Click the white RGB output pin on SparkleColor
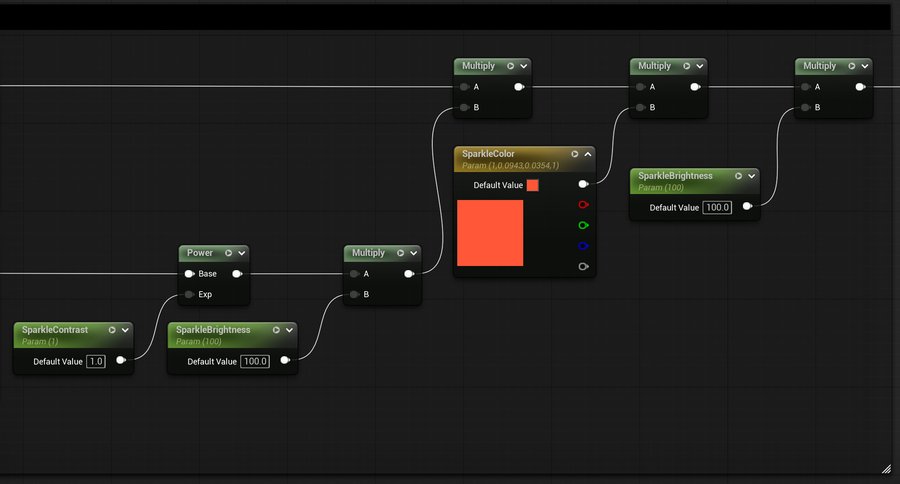This screenshot has width=900, height=484. coord(583,185)
